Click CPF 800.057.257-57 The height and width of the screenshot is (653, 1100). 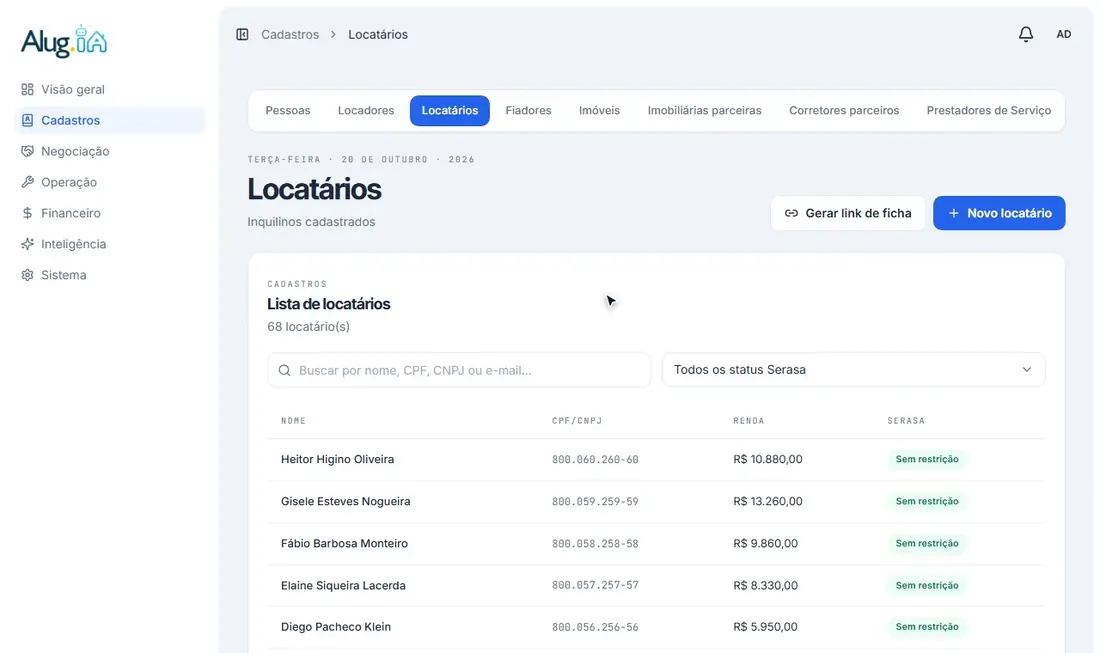click(x=595, y=585)
